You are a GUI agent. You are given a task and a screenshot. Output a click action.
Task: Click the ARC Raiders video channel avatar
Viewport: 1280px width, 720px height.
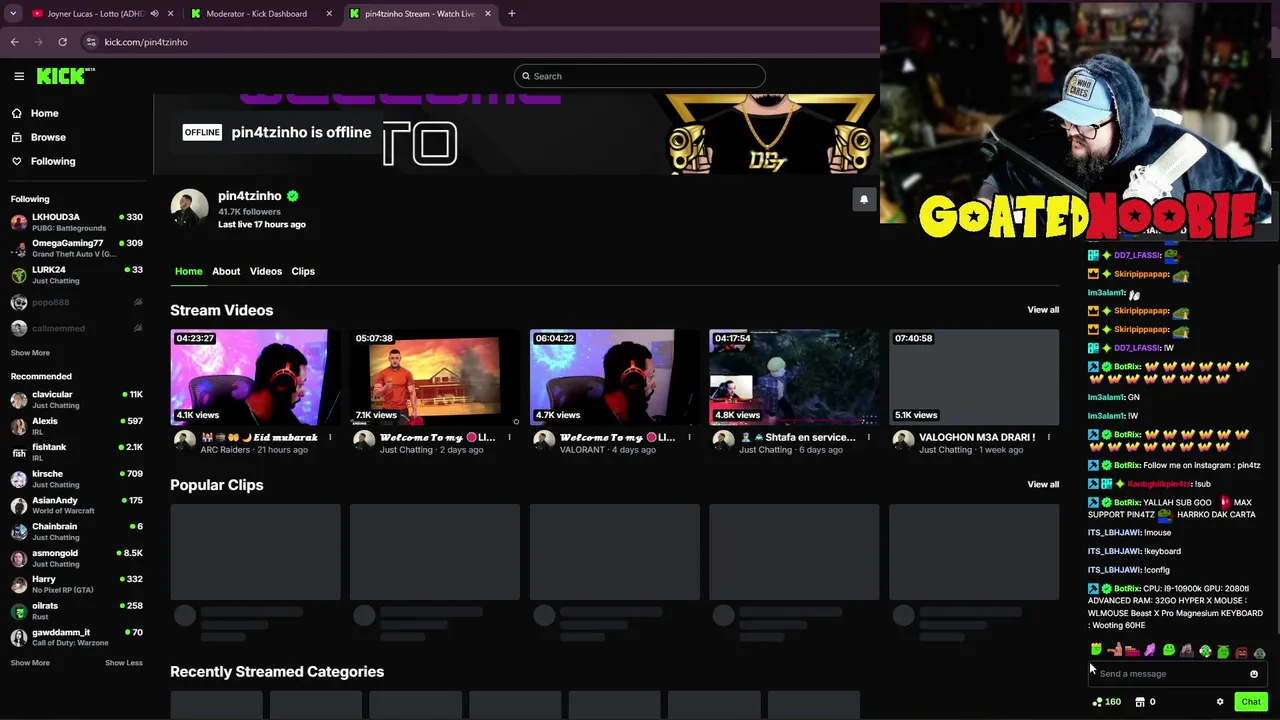click(185, 442)
